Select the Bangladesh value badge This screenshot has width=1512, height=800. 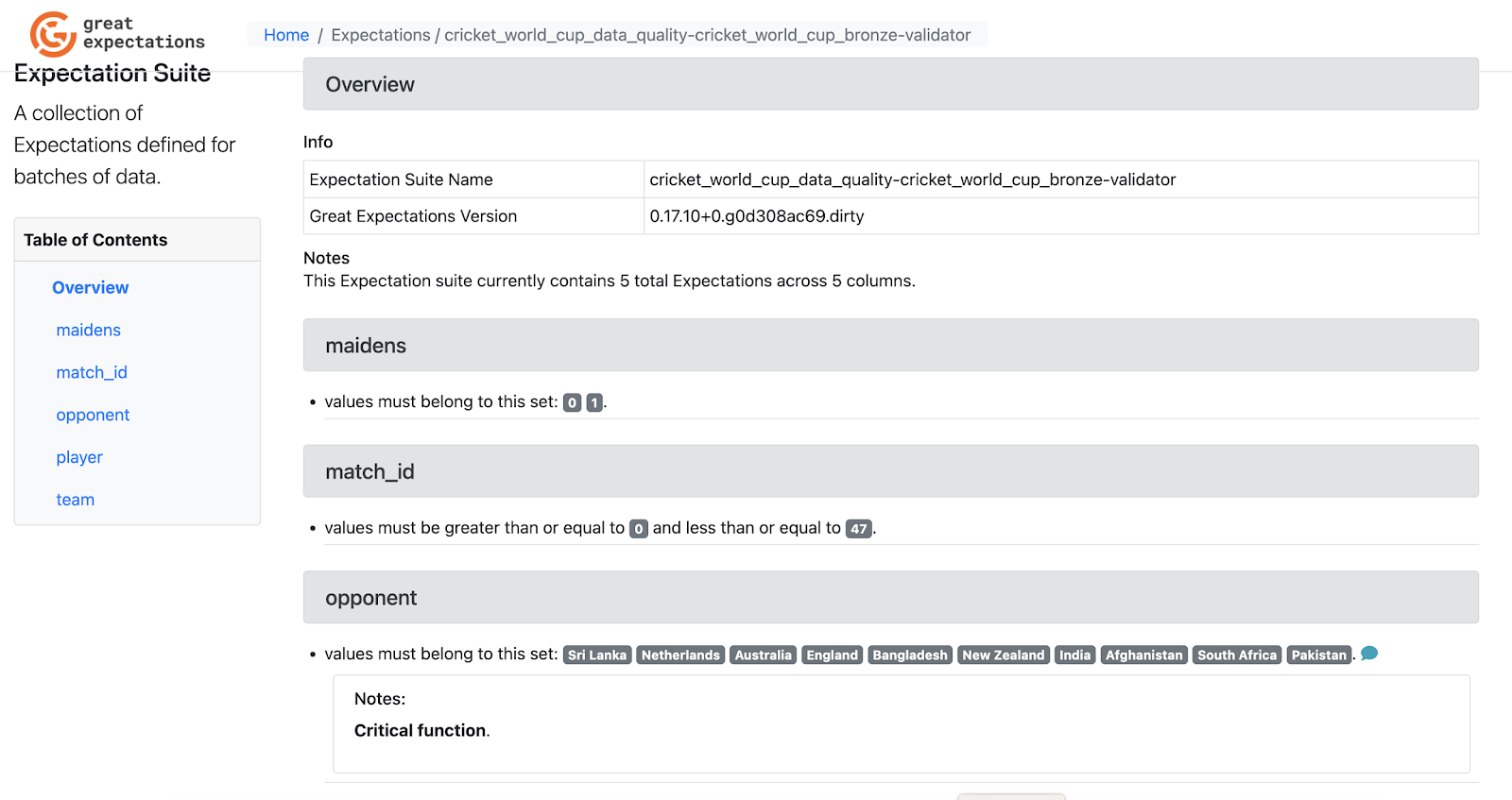coord(910,655)
